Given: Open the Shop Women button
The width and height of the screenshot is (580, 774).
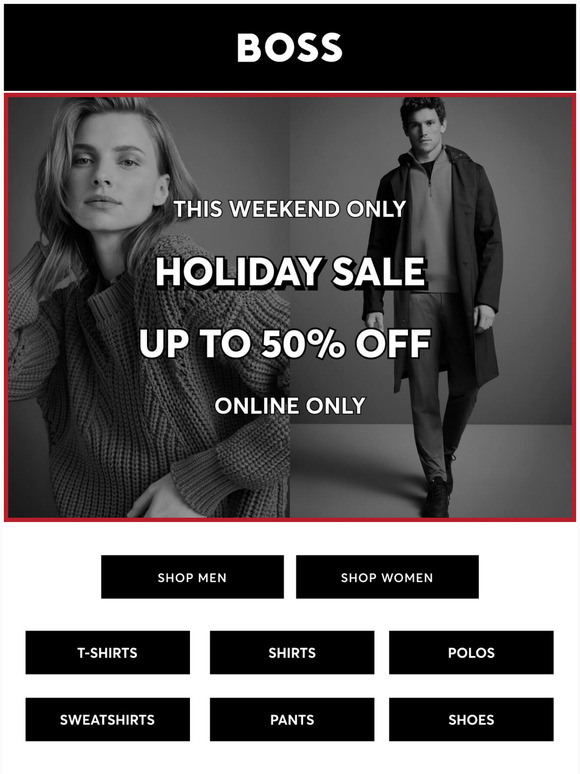Looking at the screenshot, I should pyautogui.click(x=387, y=577).
